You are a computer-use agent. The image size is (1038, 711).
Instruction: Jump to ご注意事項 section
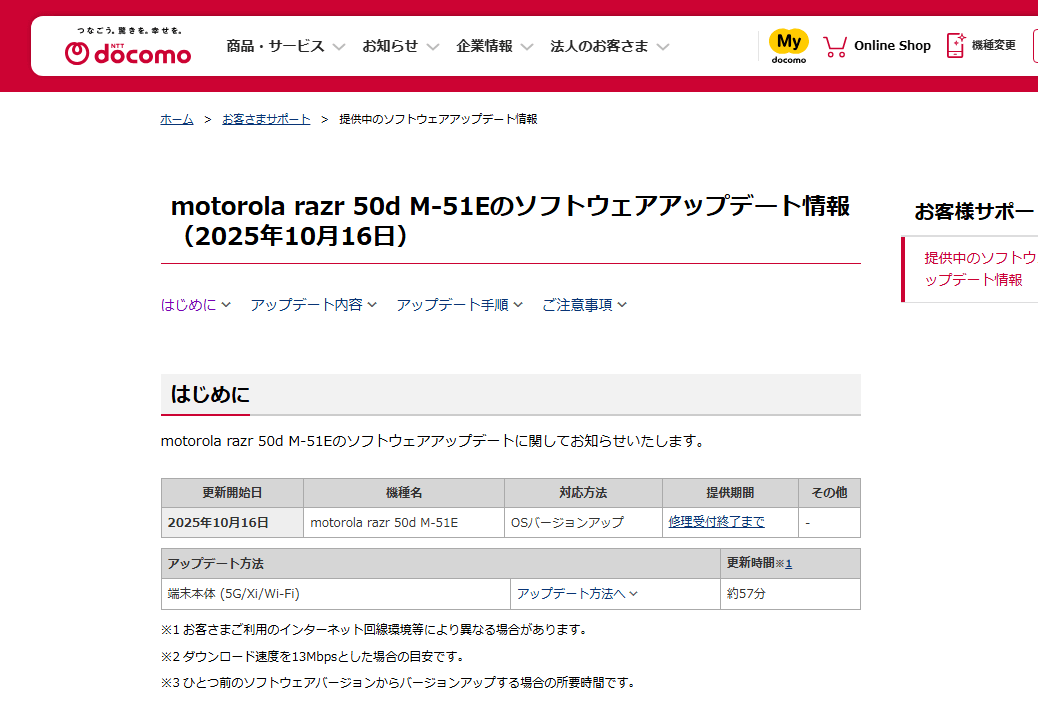coord(584,305)
